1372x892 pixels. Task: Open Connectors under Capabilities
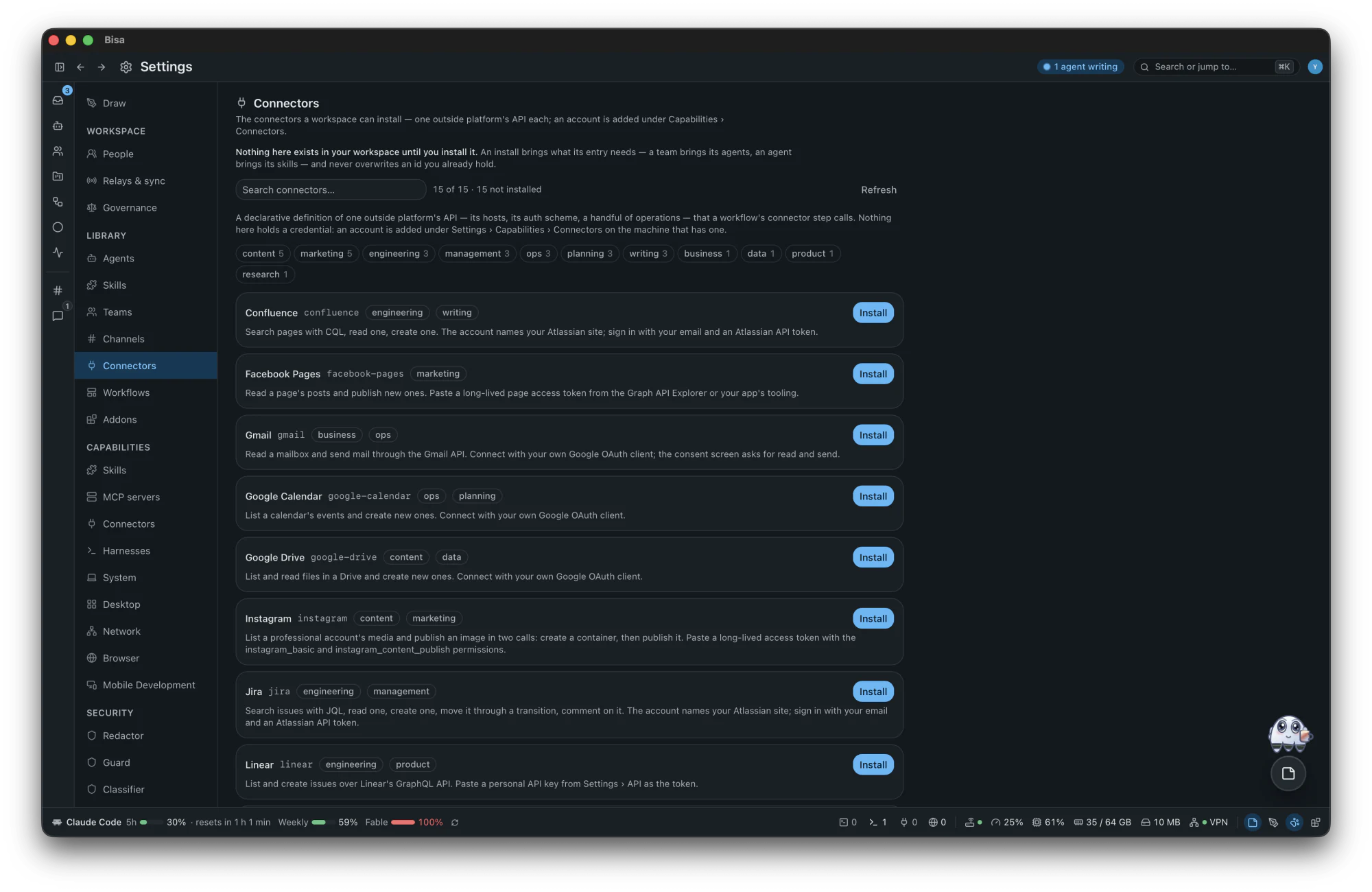pos(145,524)
